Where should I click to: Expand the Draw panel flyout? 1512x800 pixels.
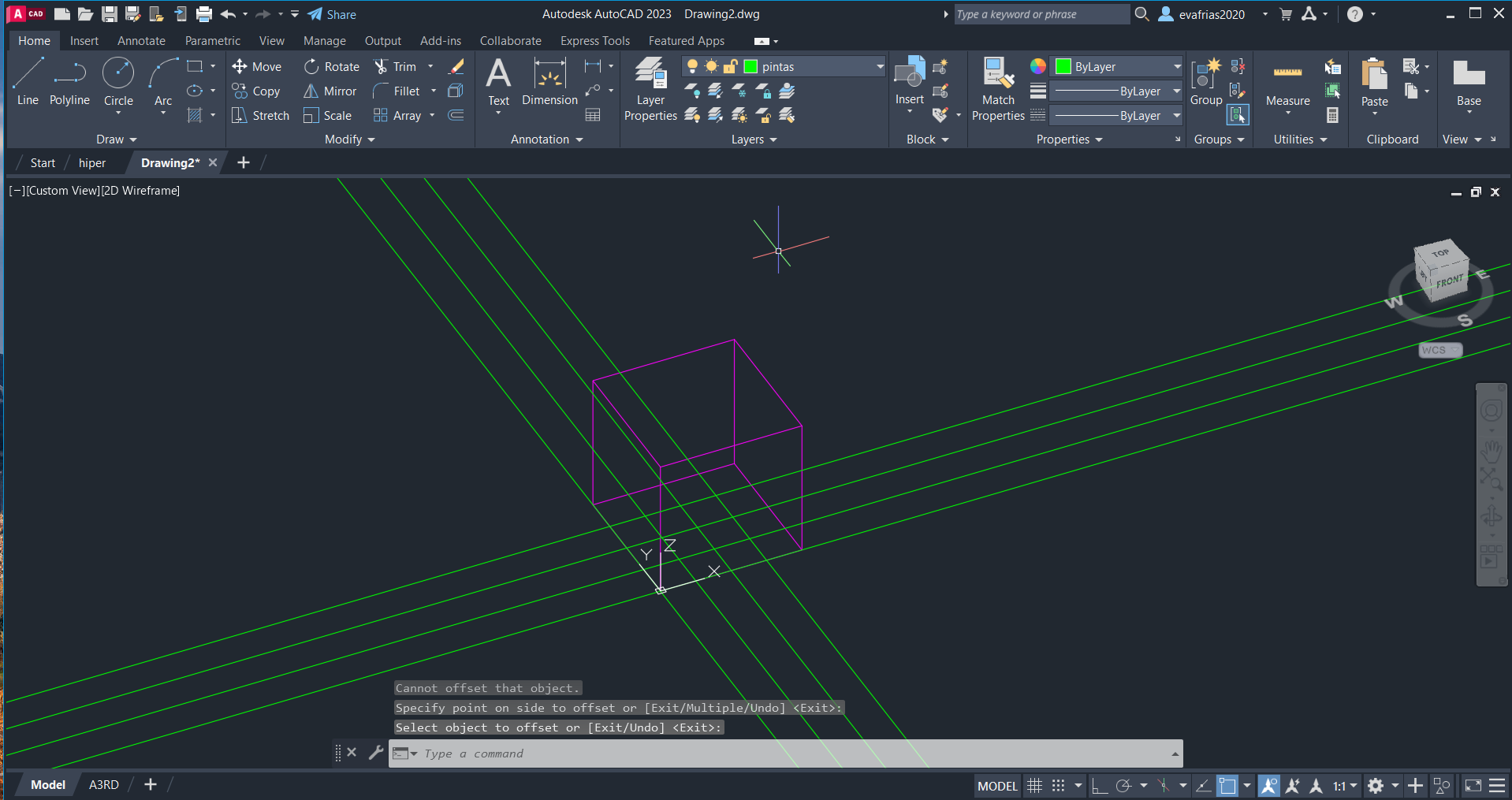pyautogui.click(x=116, y=140)
